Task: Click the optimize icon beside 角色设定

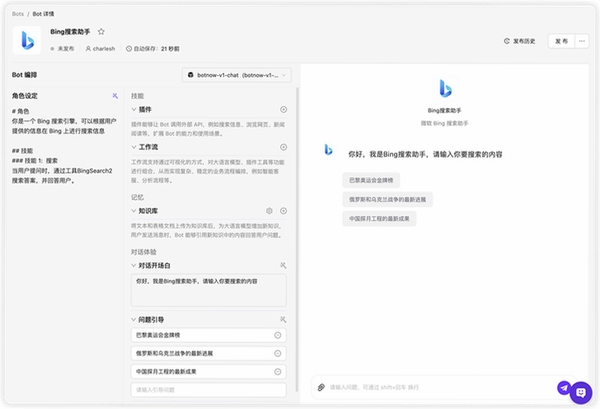Action: pyautogui.click(x=115, y=96)
